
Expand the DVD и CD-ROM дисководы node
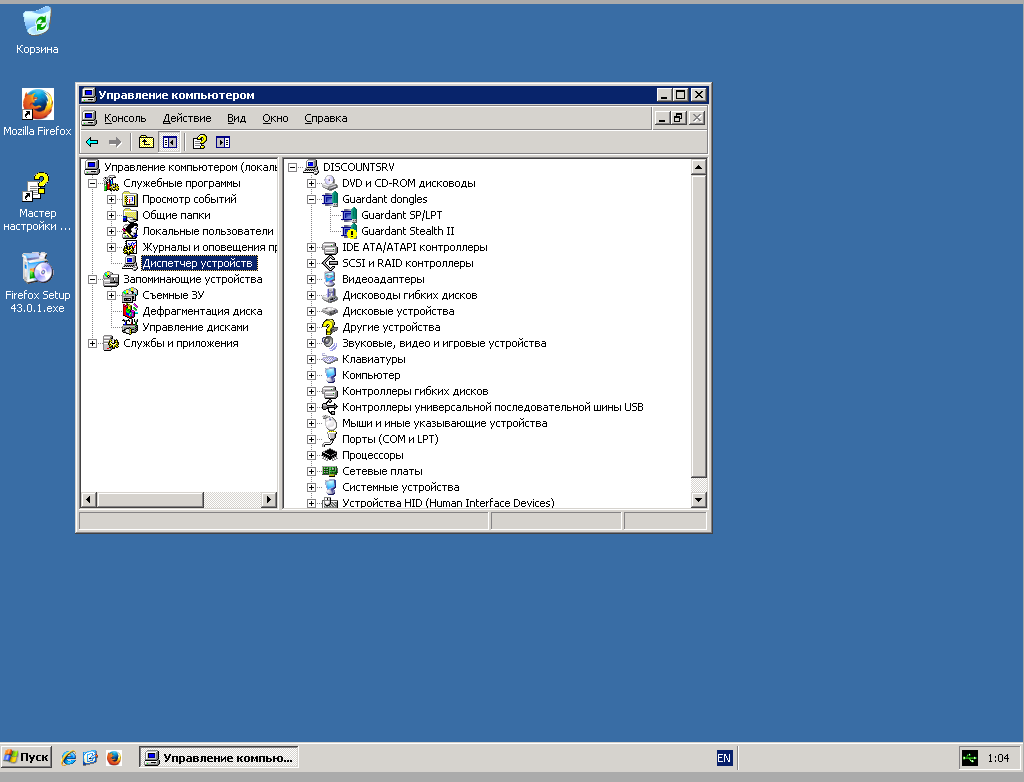click(x=312, y=183)
